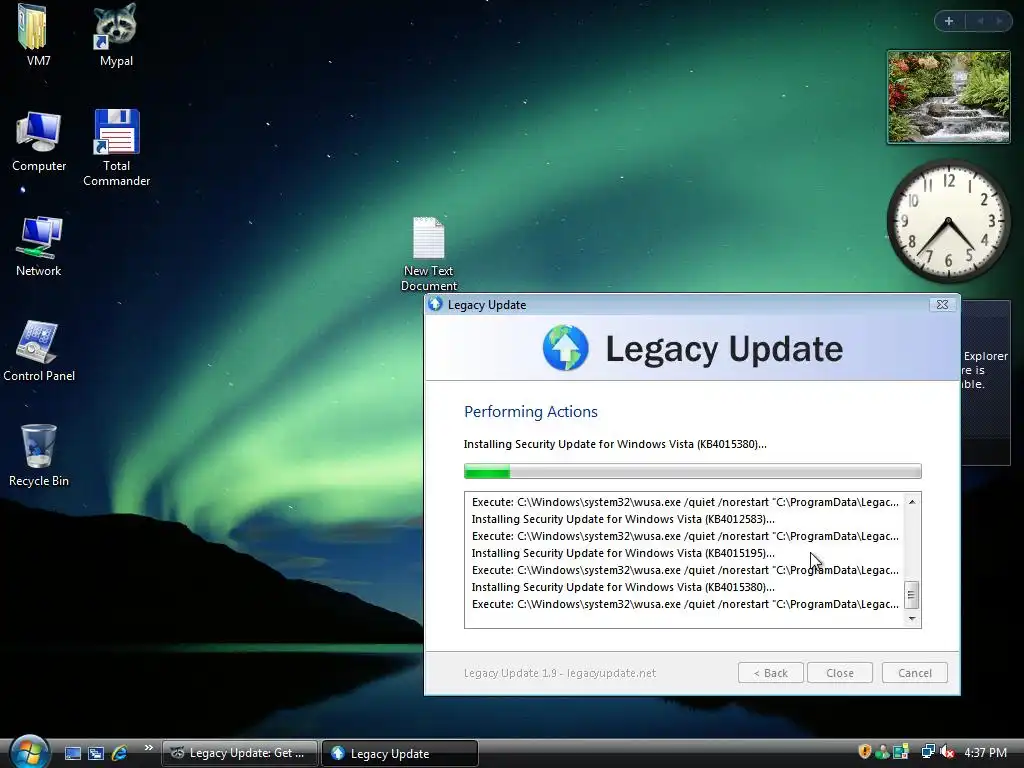This screenshot has height=768, width=1024.
Task: Switch to Legacy Update: Get... taskbar window
Action: pos(240,753)
